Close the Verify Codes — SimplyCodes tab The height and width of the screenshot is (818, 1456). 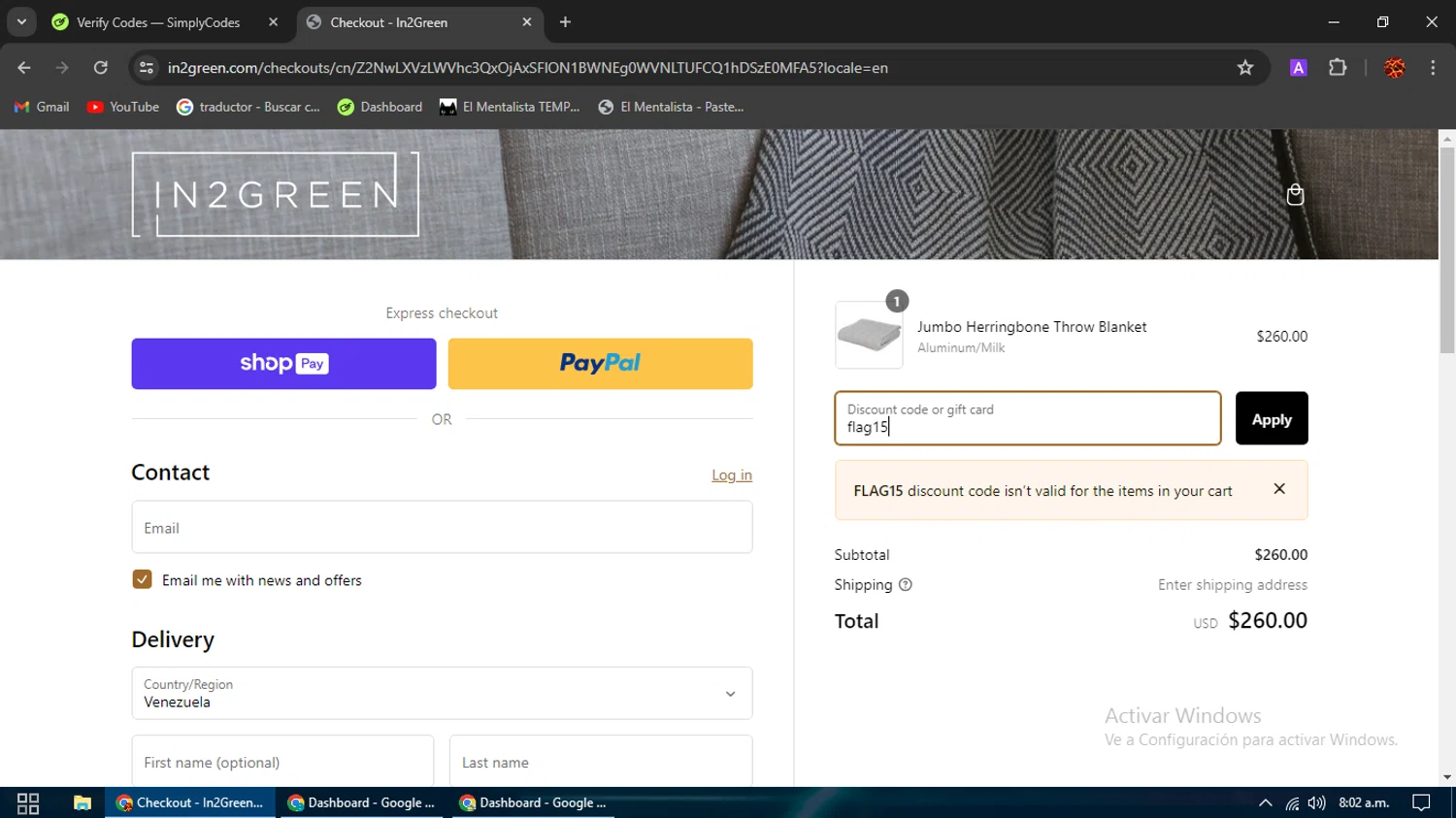point(273,22)
